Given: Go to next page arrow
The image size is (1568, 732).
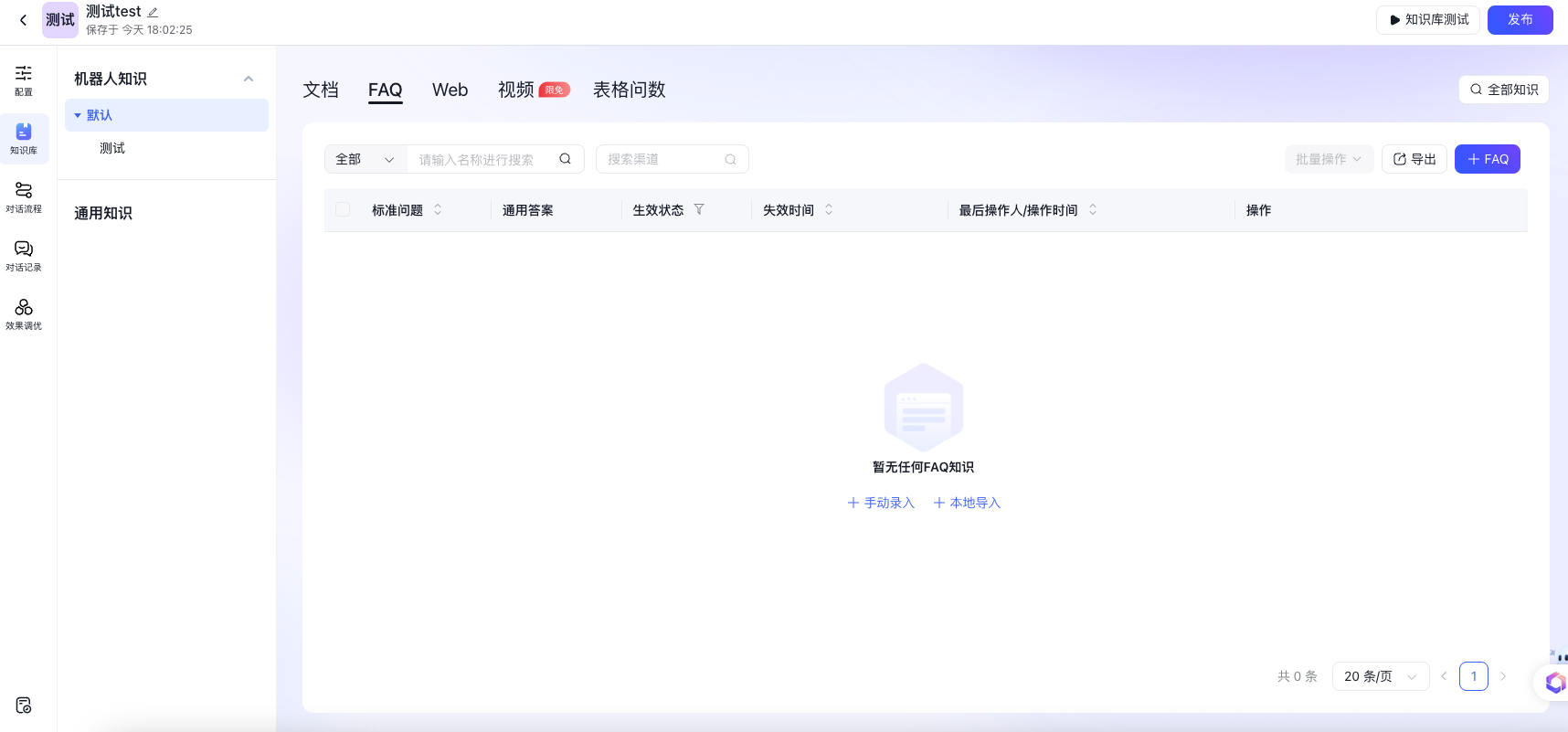Looking at the screenshot, I should pyautogui.click(x=1503, y=676).
